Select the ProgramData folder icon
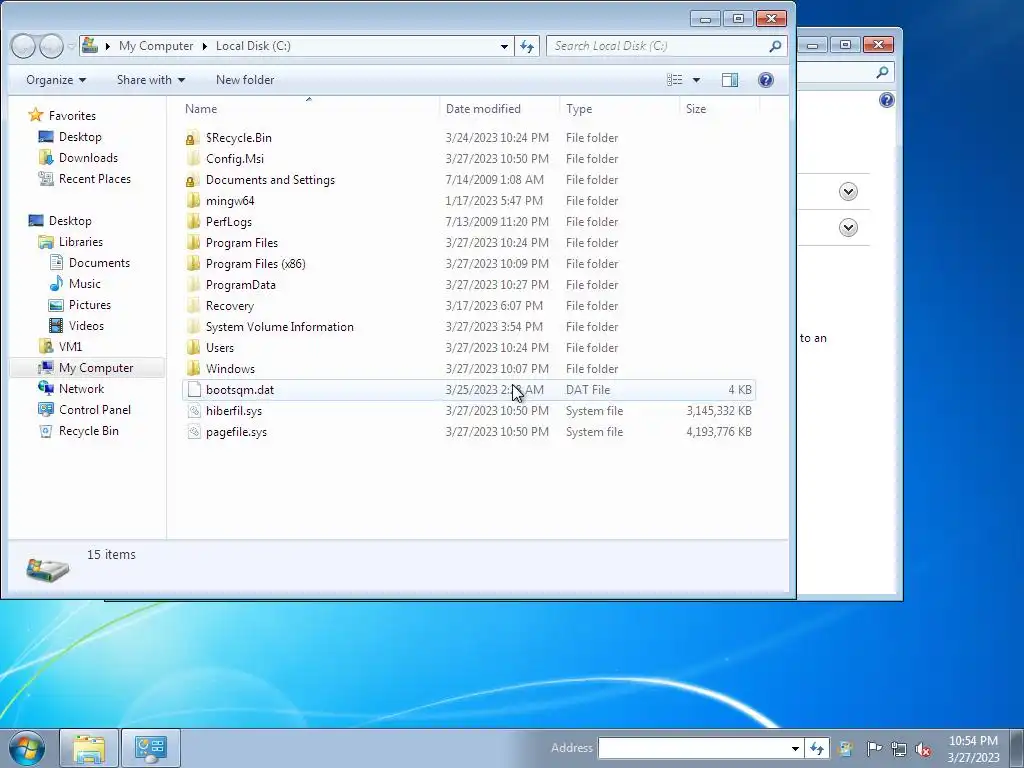The height and width of the screenshot is (768, 1024). pyautogui.click(x=193, y=285)
